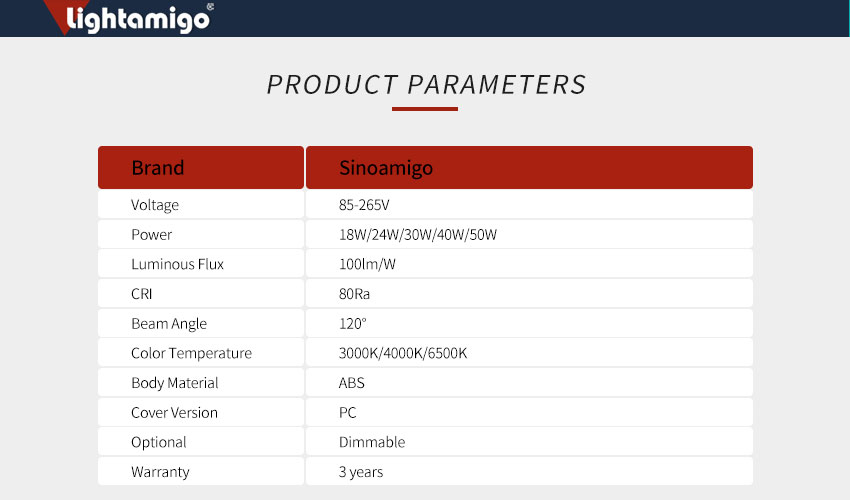Screen dimensions: 850x500
Task: Click the 85-265V voltage value
Action: (365, 205)
